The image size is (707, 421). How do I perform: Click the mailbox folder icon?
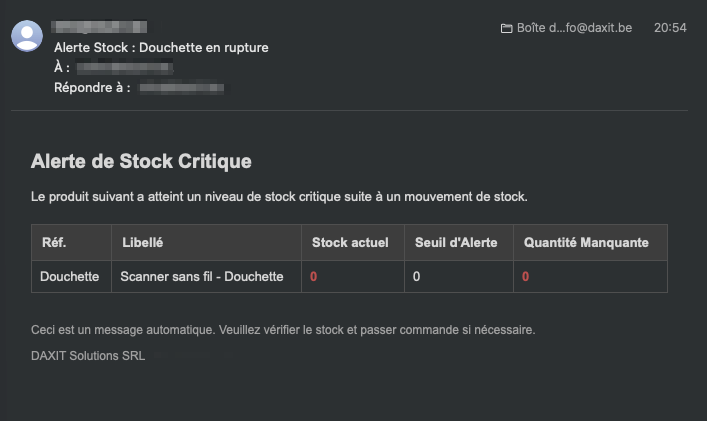pyautogui.click(x=506, y=28)
